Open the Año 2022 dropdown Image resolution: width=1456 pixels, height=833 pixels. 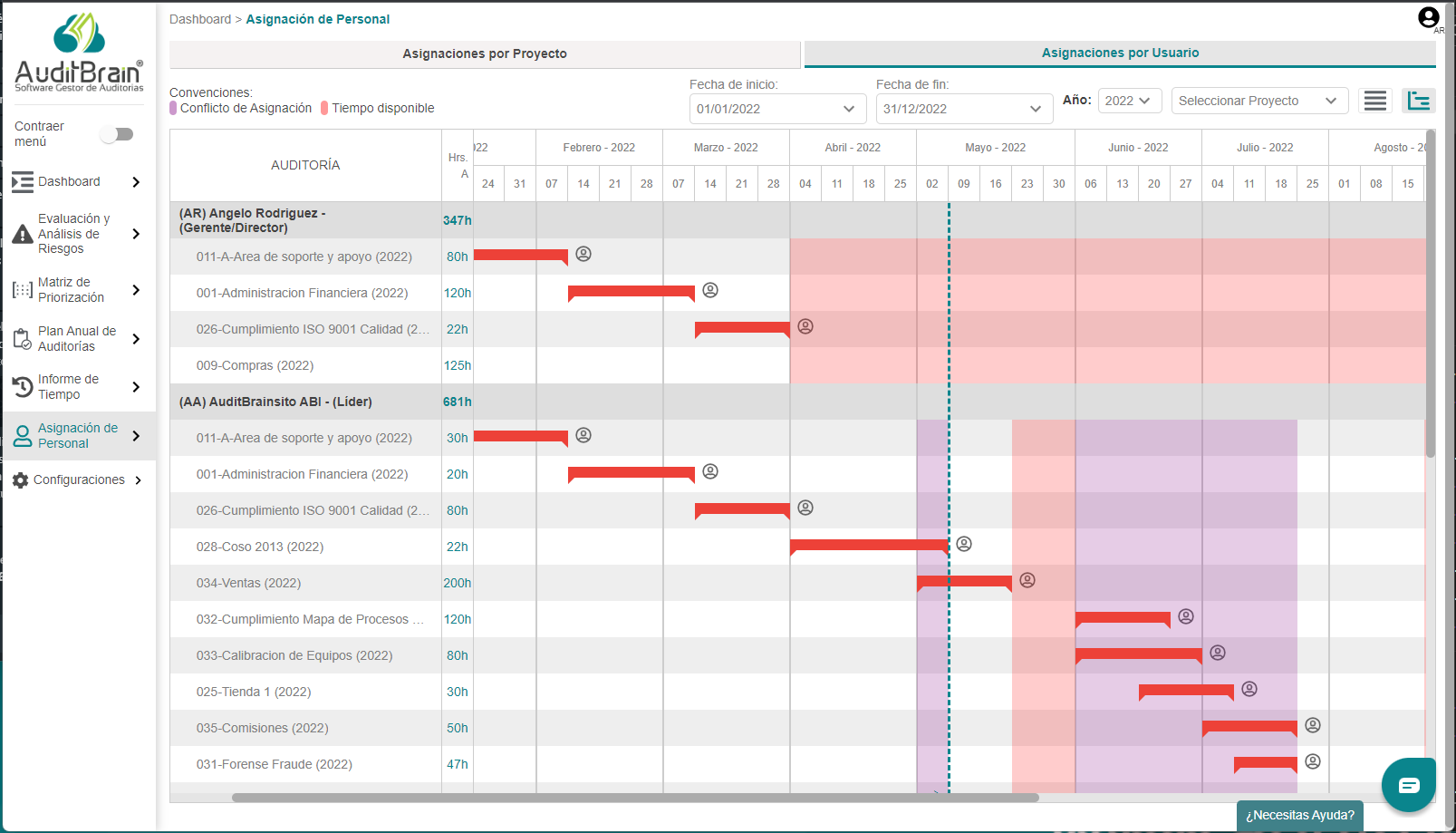click(x=1129, y=101)
